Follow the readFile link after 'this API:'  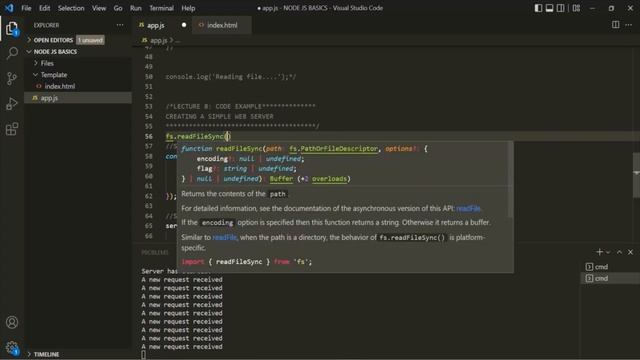click(x=468, y=209)
